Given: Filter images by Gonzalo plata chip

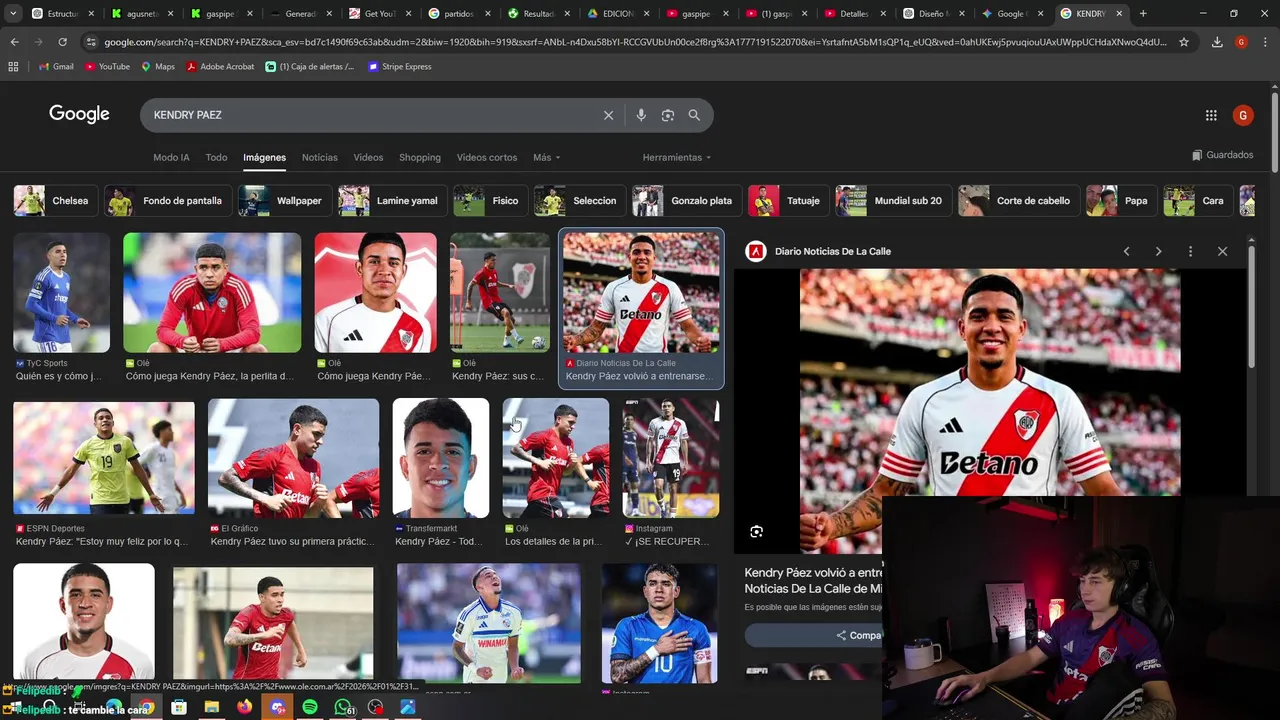Looking at the screenshot, I should (x=686, y=201).
